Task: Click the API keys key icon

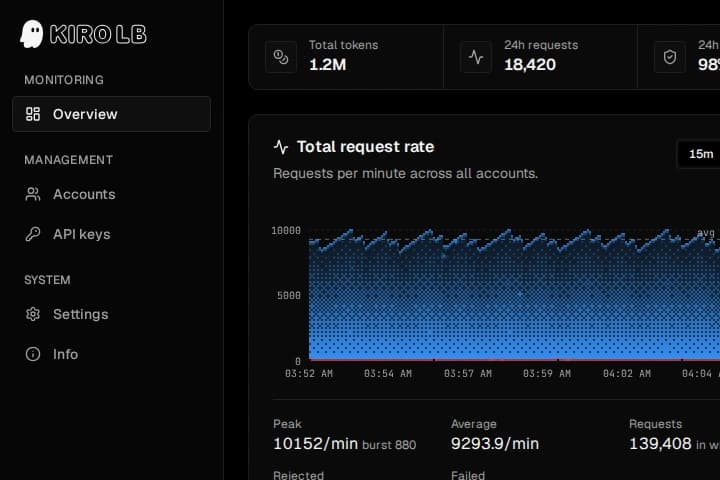Action: (33, 234)
